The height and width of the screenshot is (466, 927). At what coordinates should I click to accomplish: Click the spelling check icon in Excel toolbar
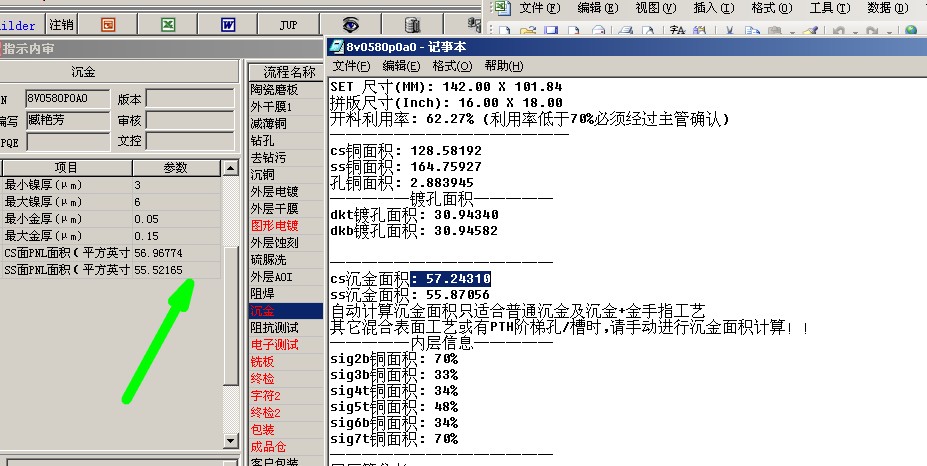tap(678, 31)
